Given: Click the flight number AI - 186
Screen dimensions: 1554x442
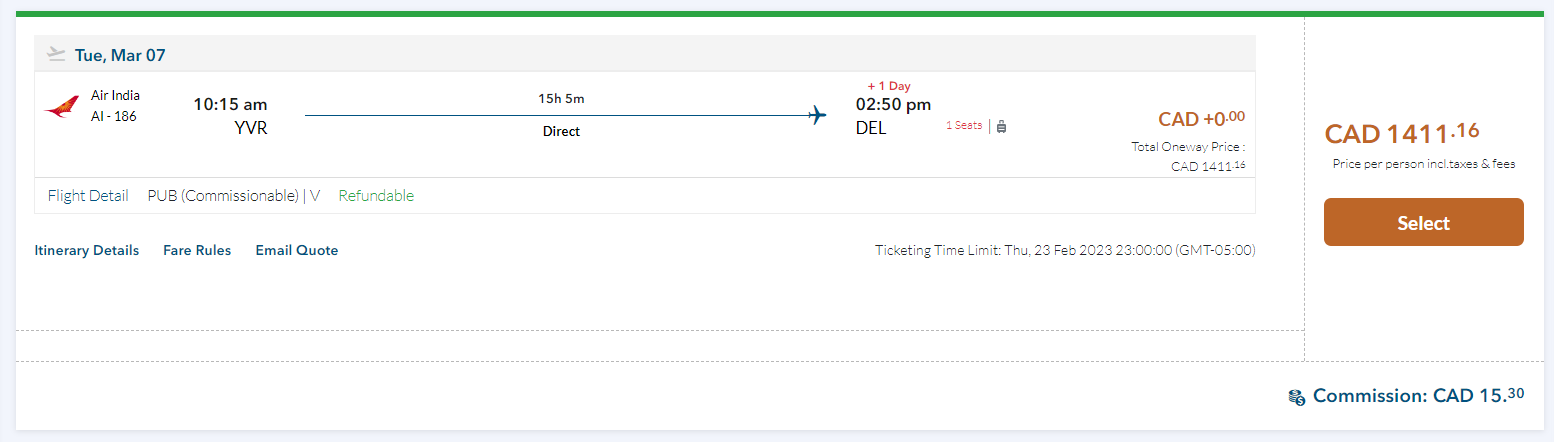Looking at the screenshot, I should 114,116.
